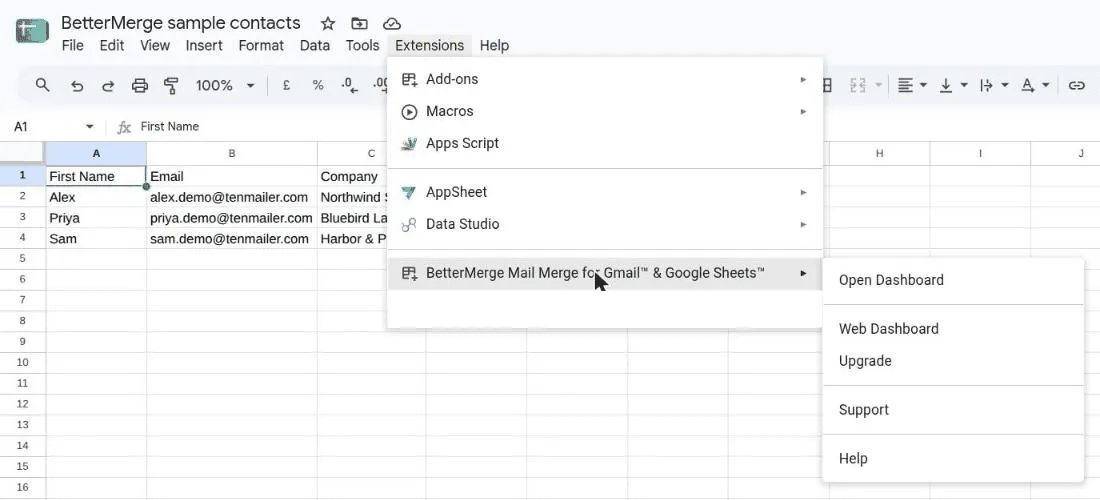The image size is (1100, 500).
Task: Select column H header
Action: 880,154
